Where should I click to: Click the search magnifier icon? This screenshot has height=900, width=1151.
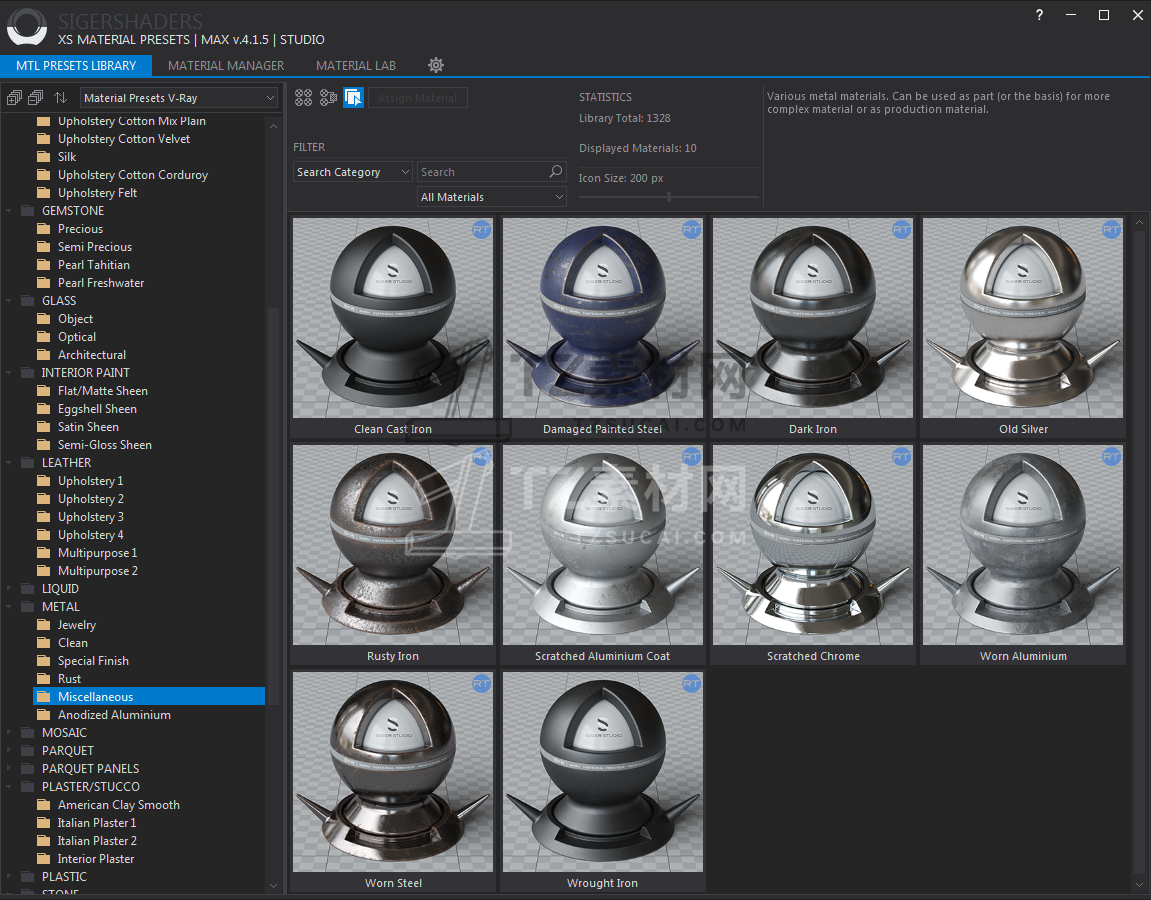556,172
